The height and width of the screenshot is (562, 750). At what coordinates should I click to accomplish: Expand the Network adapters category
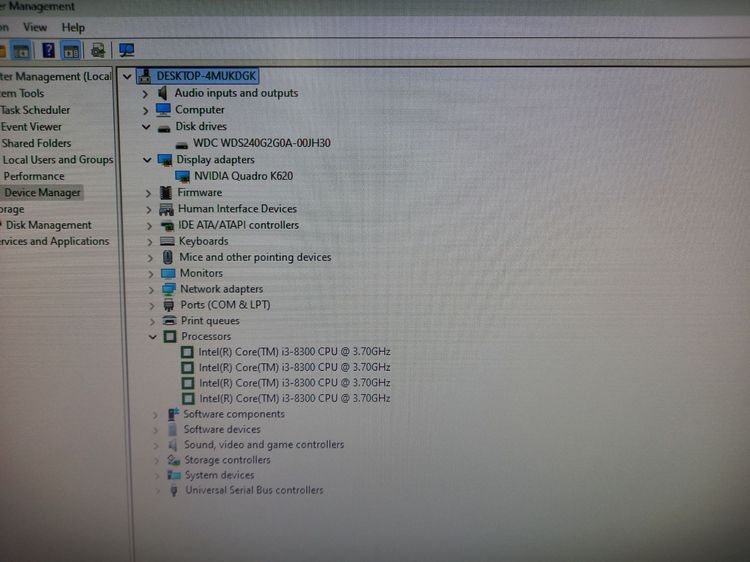point(151,290)
